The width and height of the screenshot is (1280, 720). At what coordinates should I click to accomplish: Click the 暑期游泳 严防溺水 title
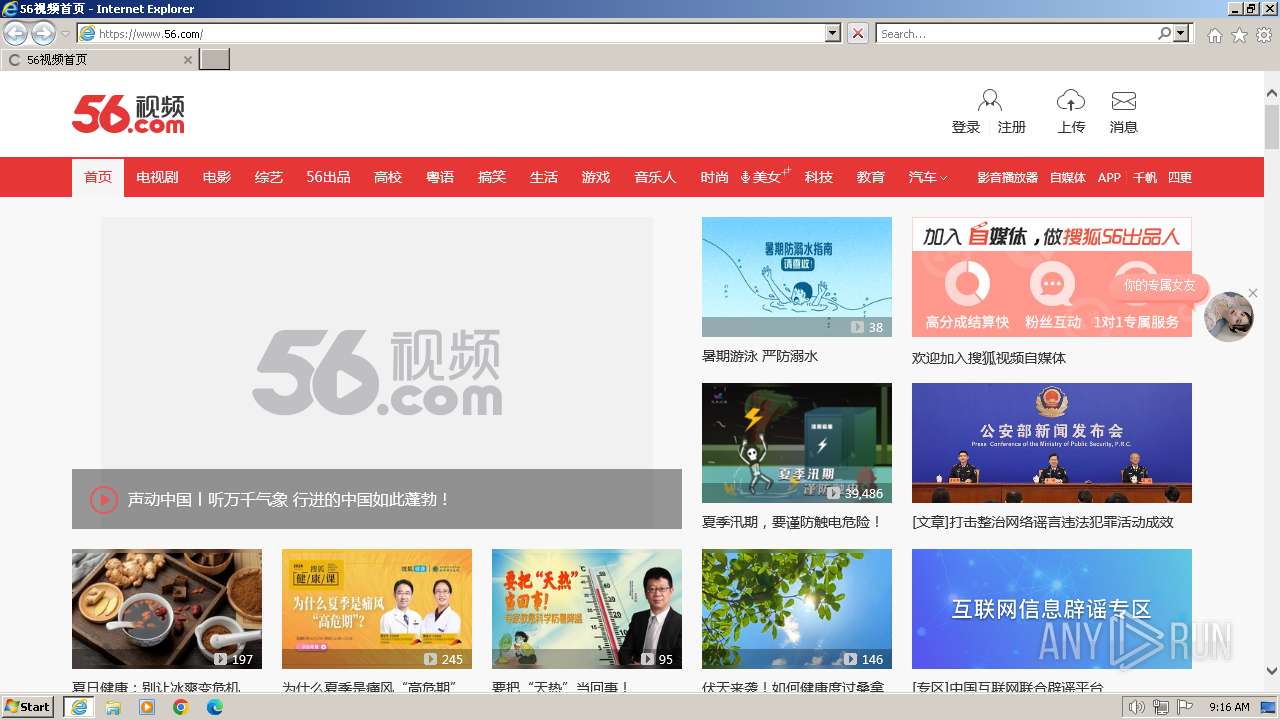pyautogui.click(x=760, y=356)
